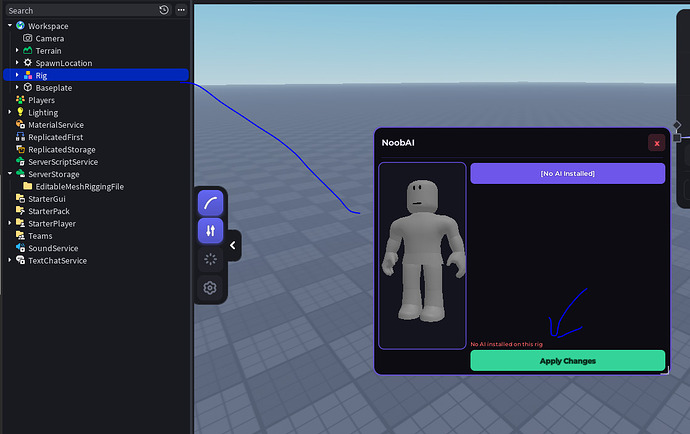Click the SoundService icon

pos(20,247)
